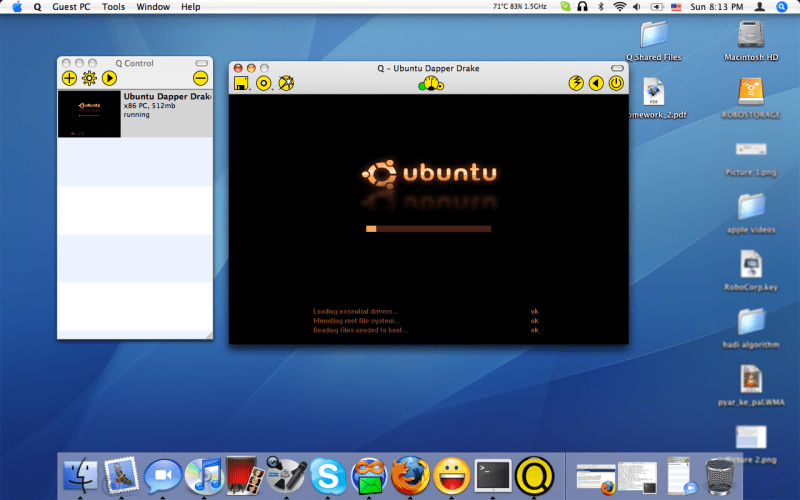Click the floppy disk icon in Q toolbar
Screen dimensions: 800x500
click(x=241, y=83)
